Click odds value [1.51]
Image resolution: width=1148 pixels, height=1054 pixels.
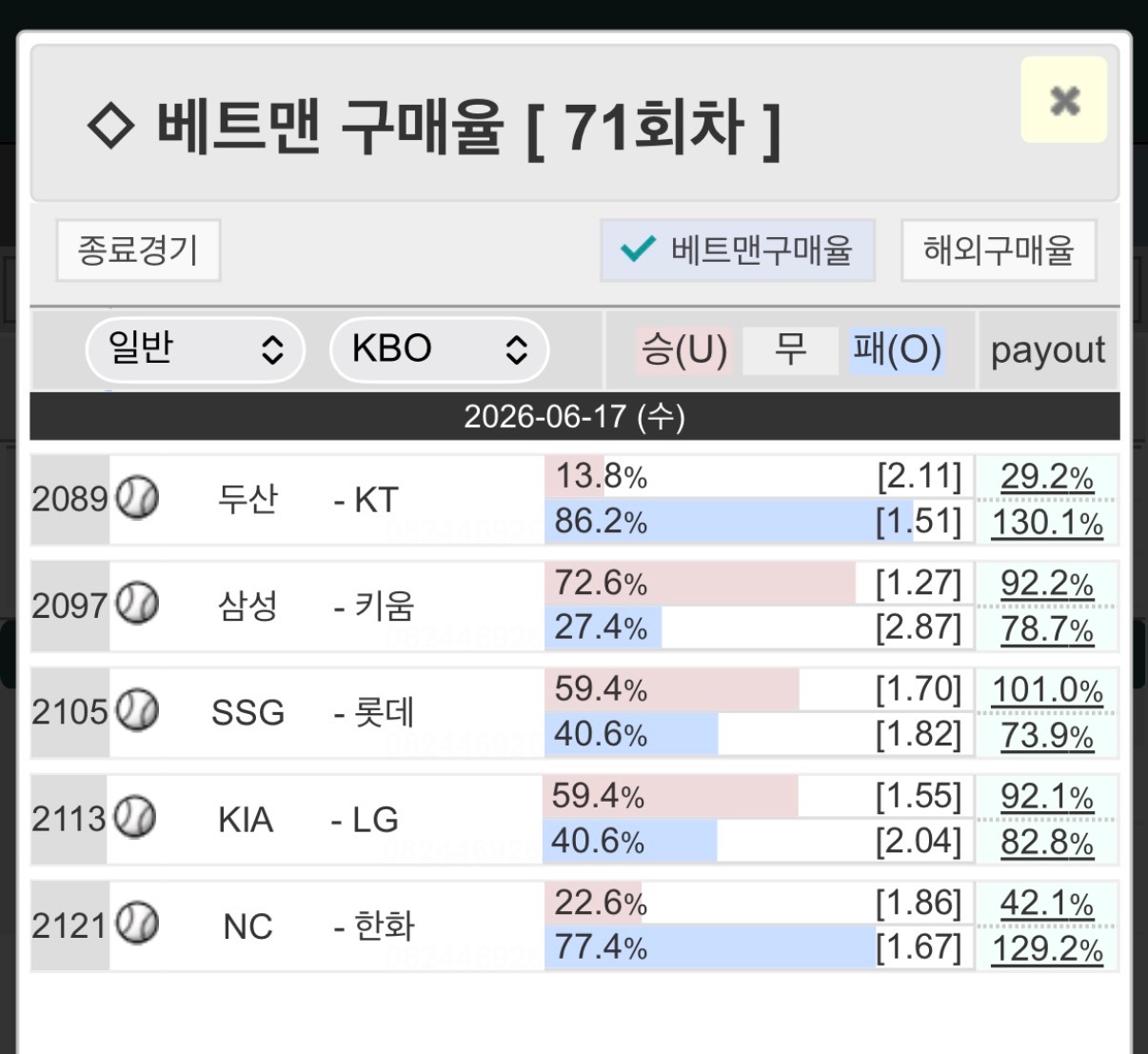[x=919, y=522]
